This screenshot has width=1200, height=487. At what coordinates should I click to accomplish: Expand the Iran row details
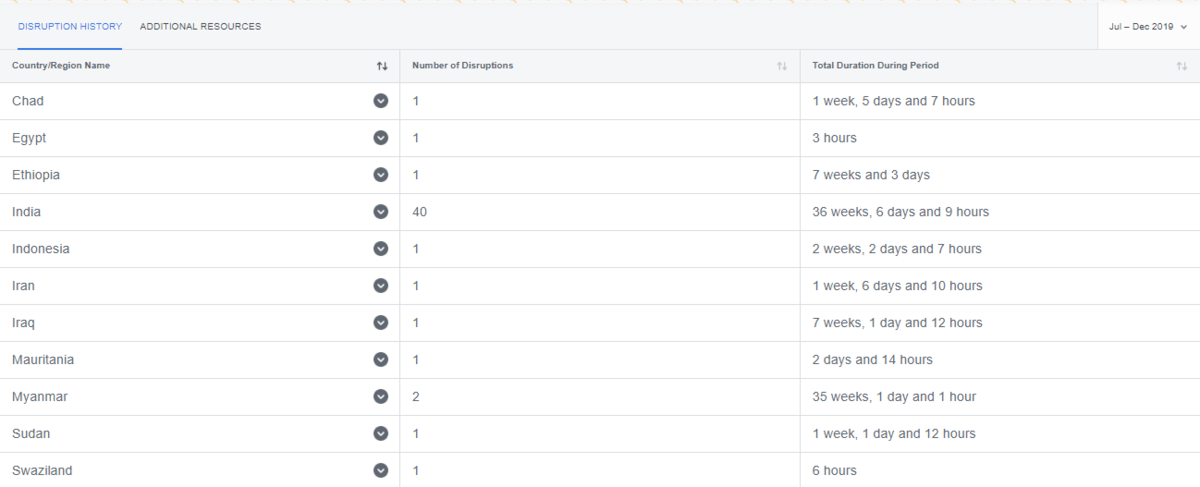click(380, 286)
